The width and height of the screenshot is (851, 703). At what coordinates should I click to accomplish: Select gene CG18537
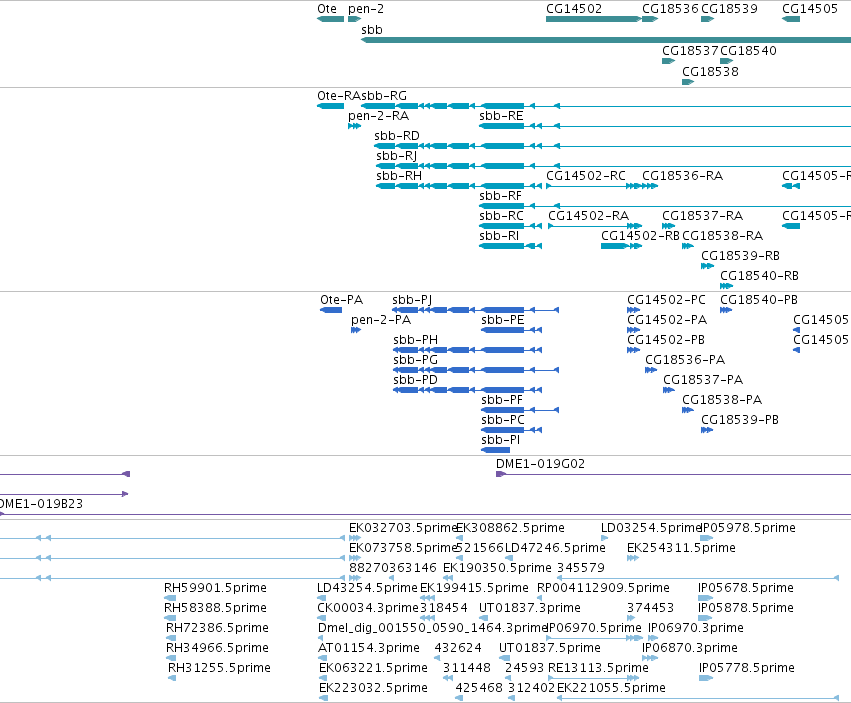[669, 61]
